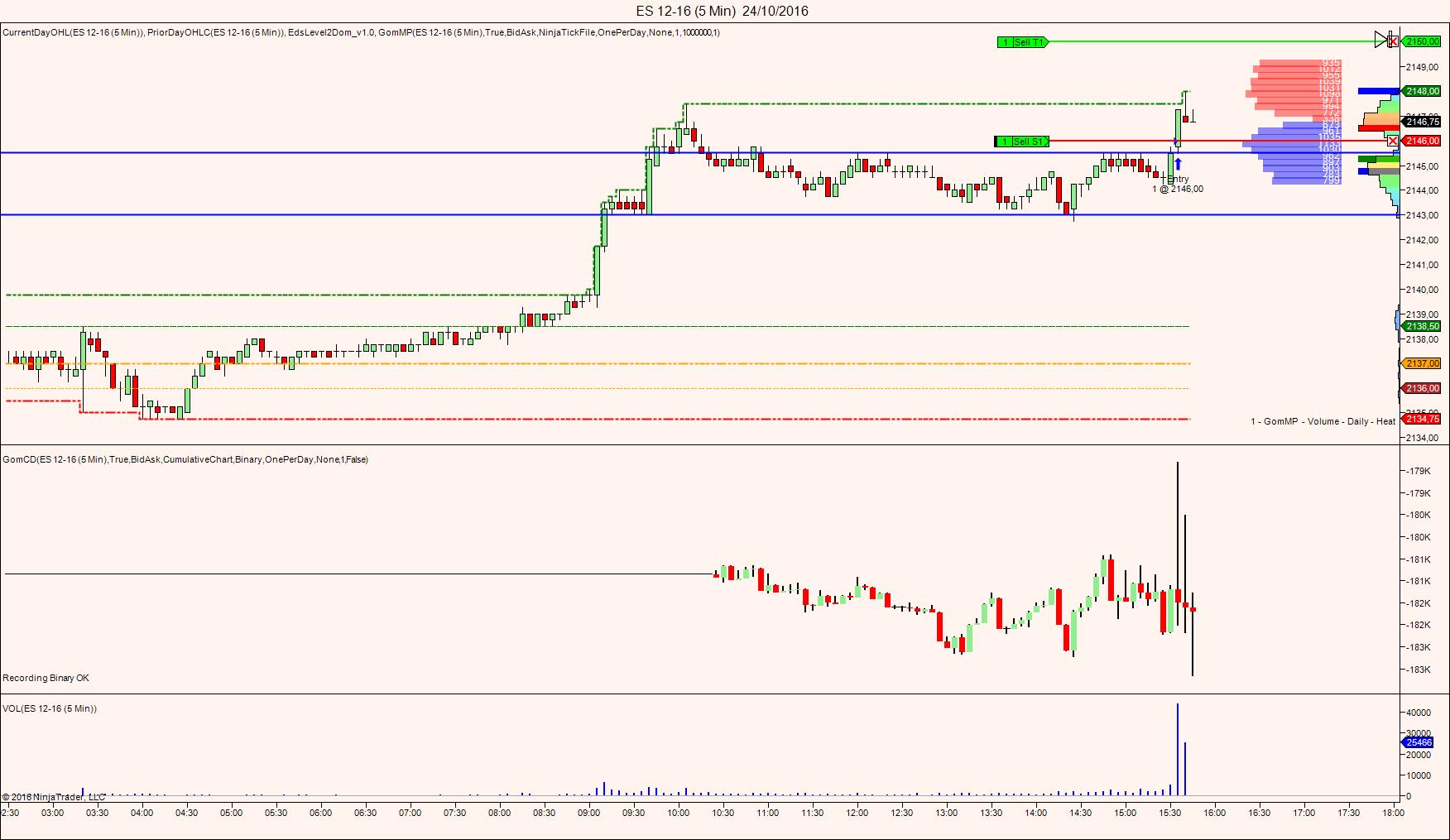Click the 12:00 time axis label
The width and height of the screenshot is (1450, 840).
[x=857, y=813]
